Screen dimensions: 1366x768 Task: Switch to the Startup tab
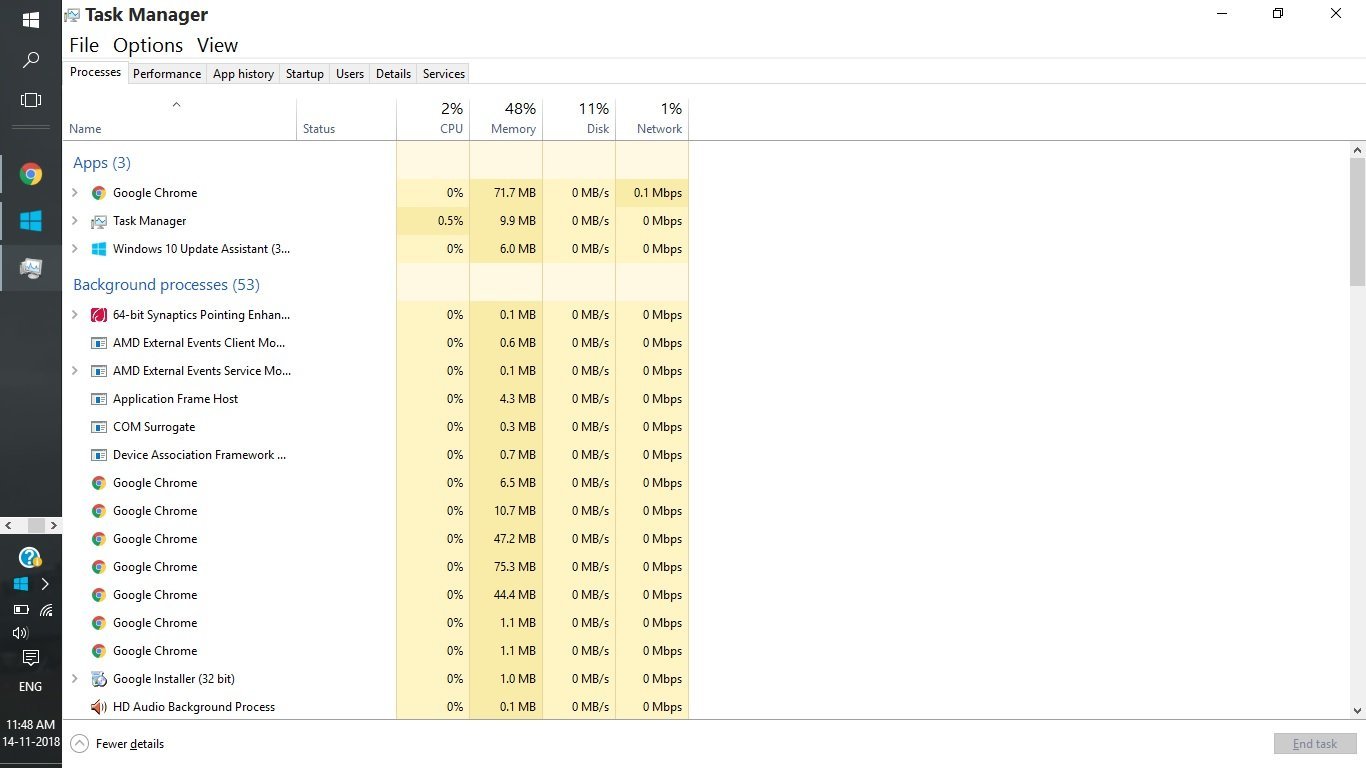(x=305, y=74)
